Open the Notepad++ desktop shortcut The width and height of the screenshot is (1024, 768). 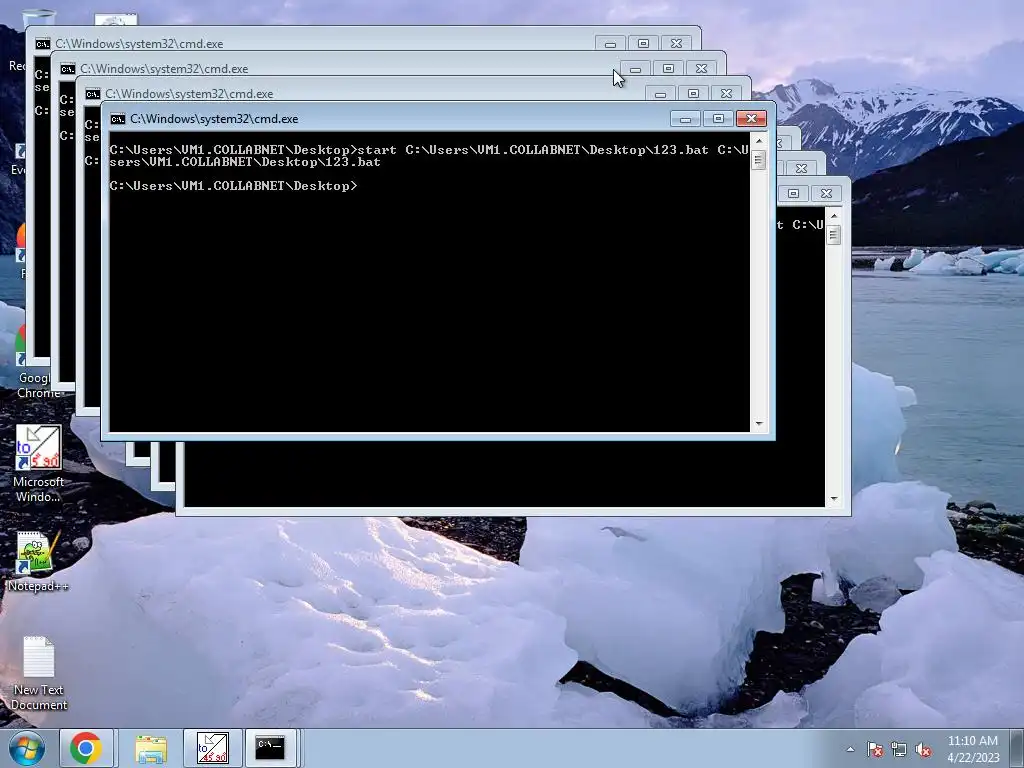tap(38, 561)
